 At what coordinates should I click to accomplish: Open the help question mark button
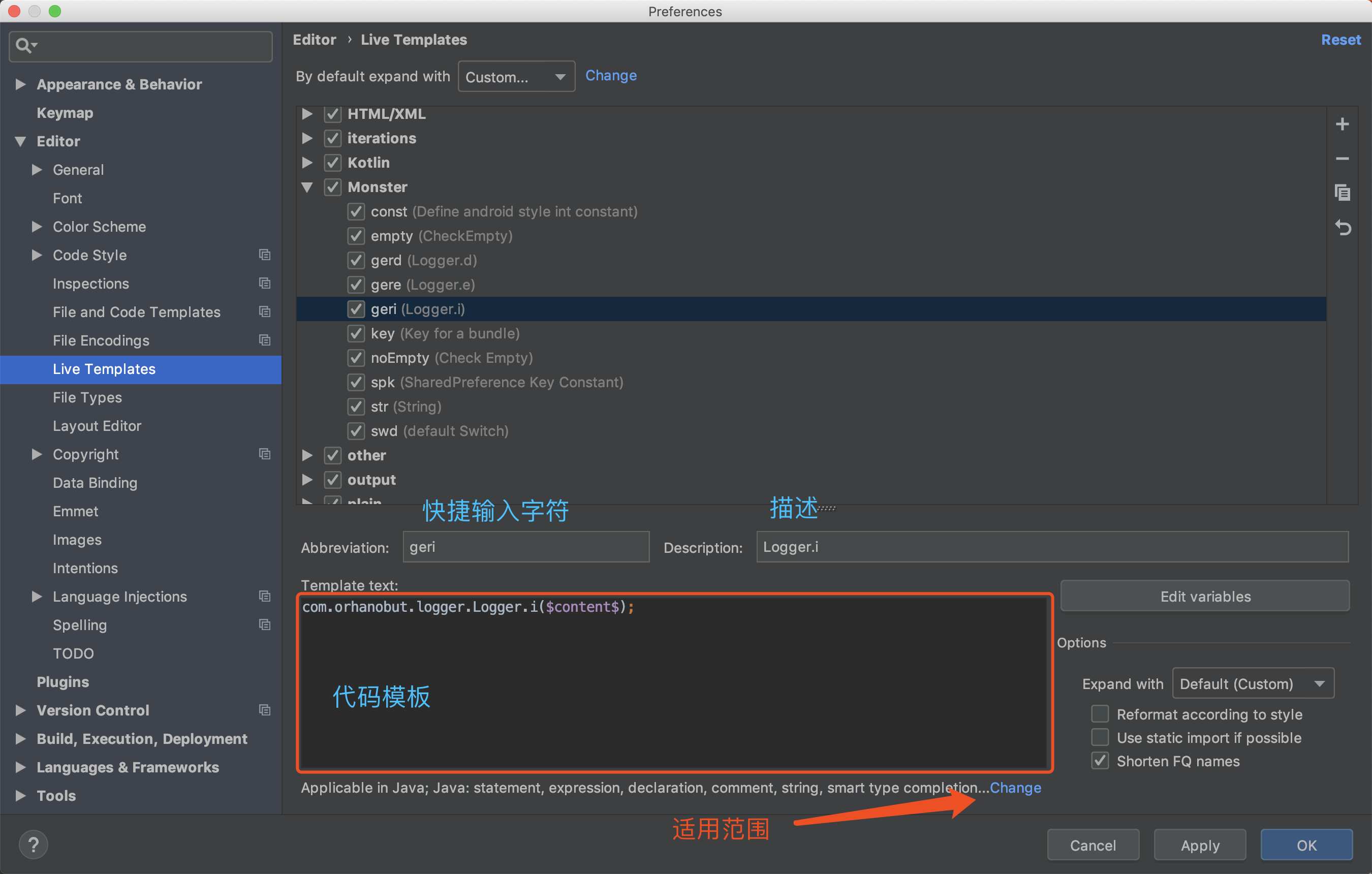tap(33, 845)
